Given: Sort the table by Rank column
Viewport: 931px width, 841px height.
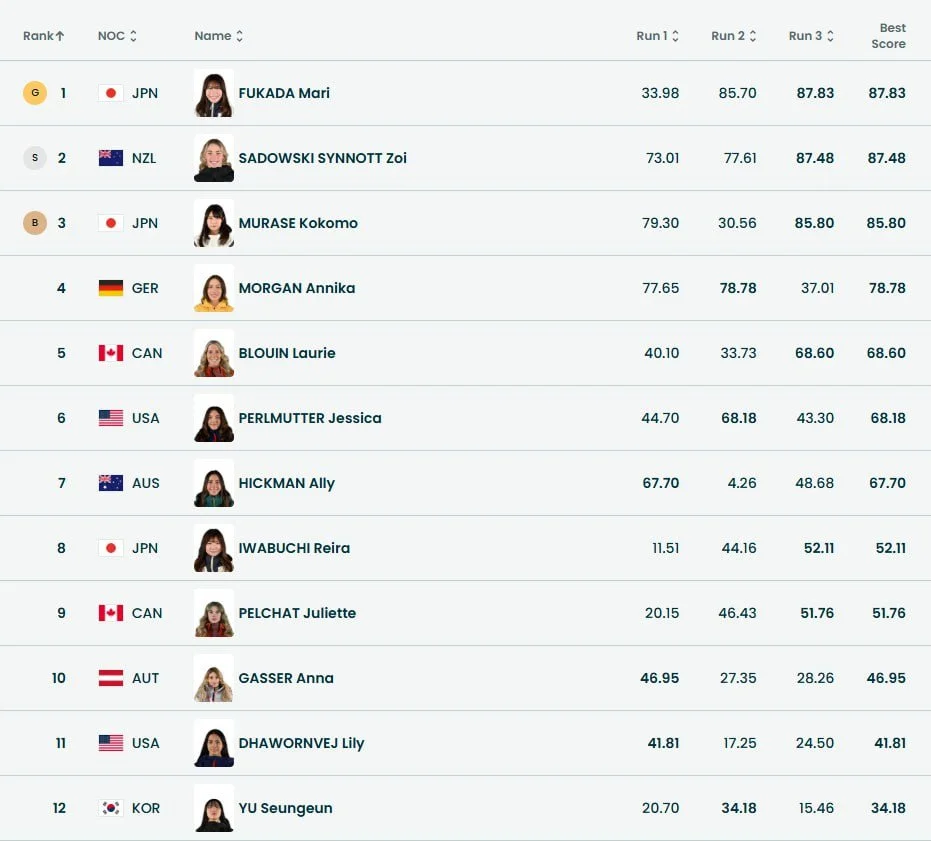Looking at the screenshot, I should [x=44, y=36].
